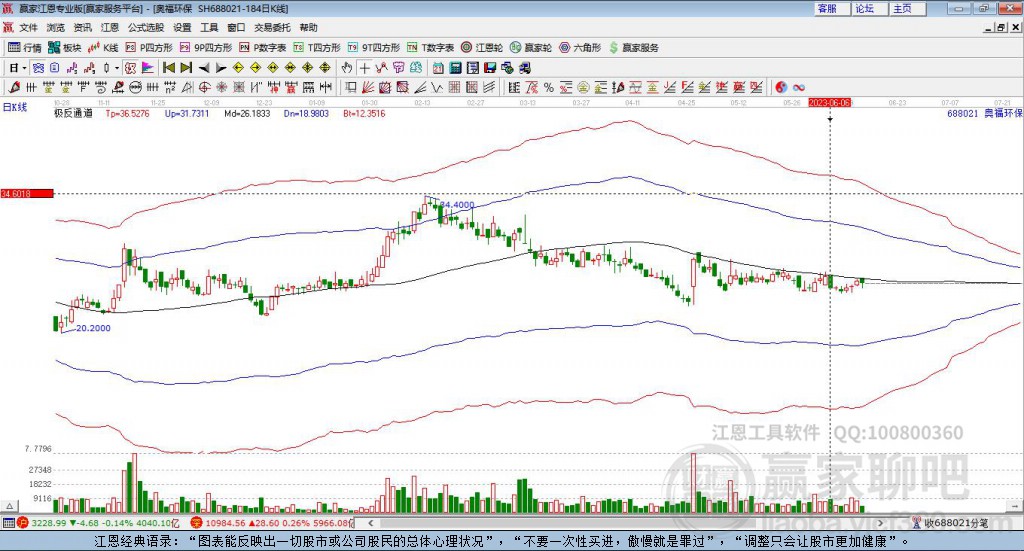Click the 论坛 button
Viewport: 1024px width, 551px height.
point(869,8)
